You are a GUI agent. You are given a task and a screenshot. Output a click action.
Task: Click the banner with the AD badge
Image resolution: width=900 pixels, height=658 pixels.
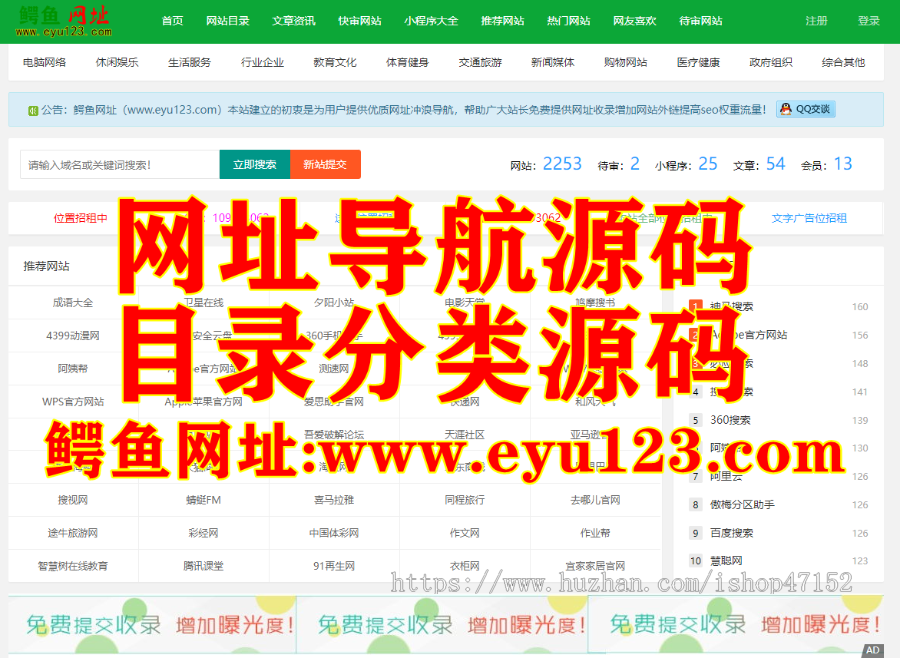[736, 625]
